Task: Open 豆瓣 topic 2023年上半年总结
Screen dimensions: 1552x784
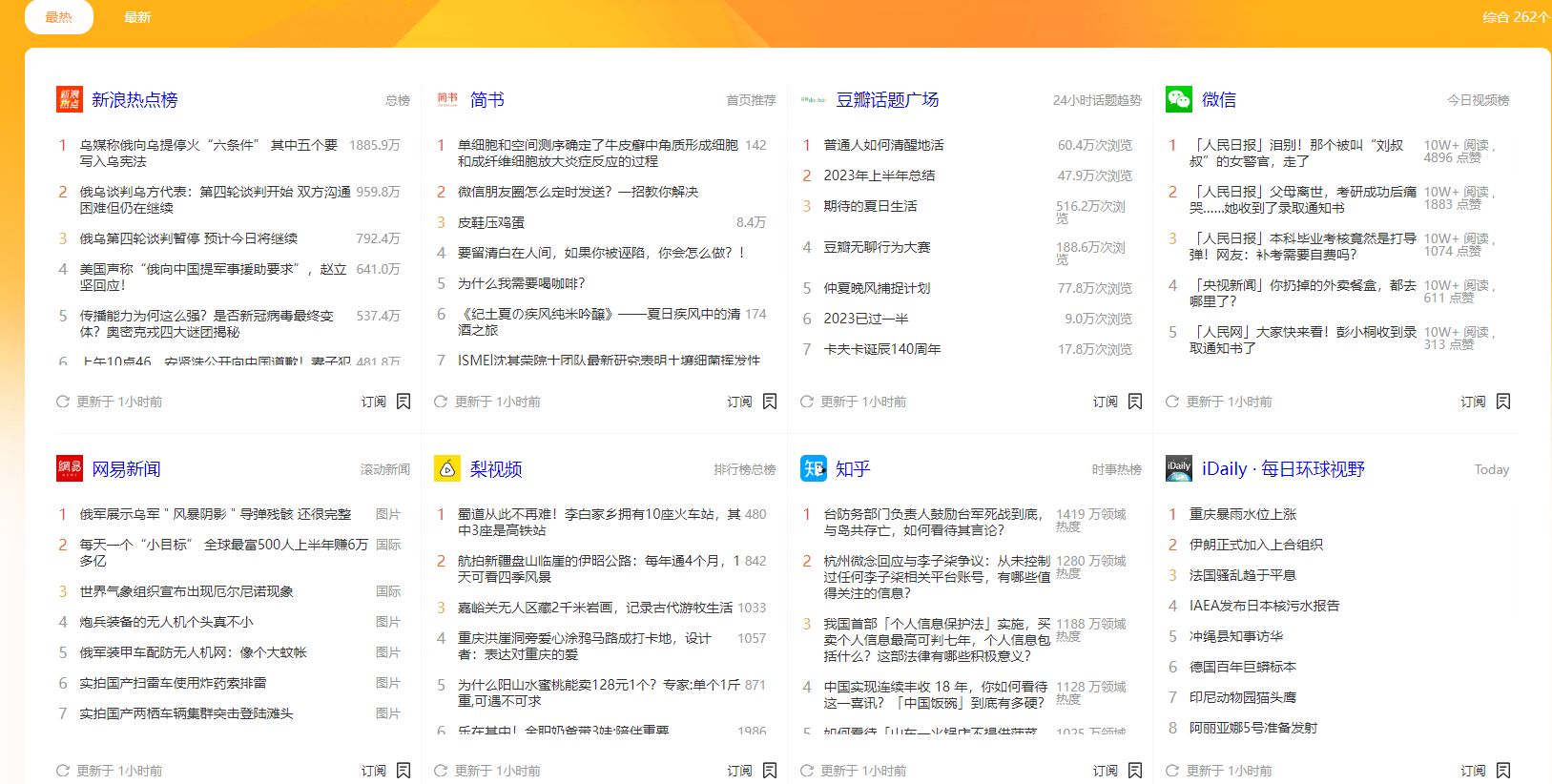Action: (x=879, y=175)
